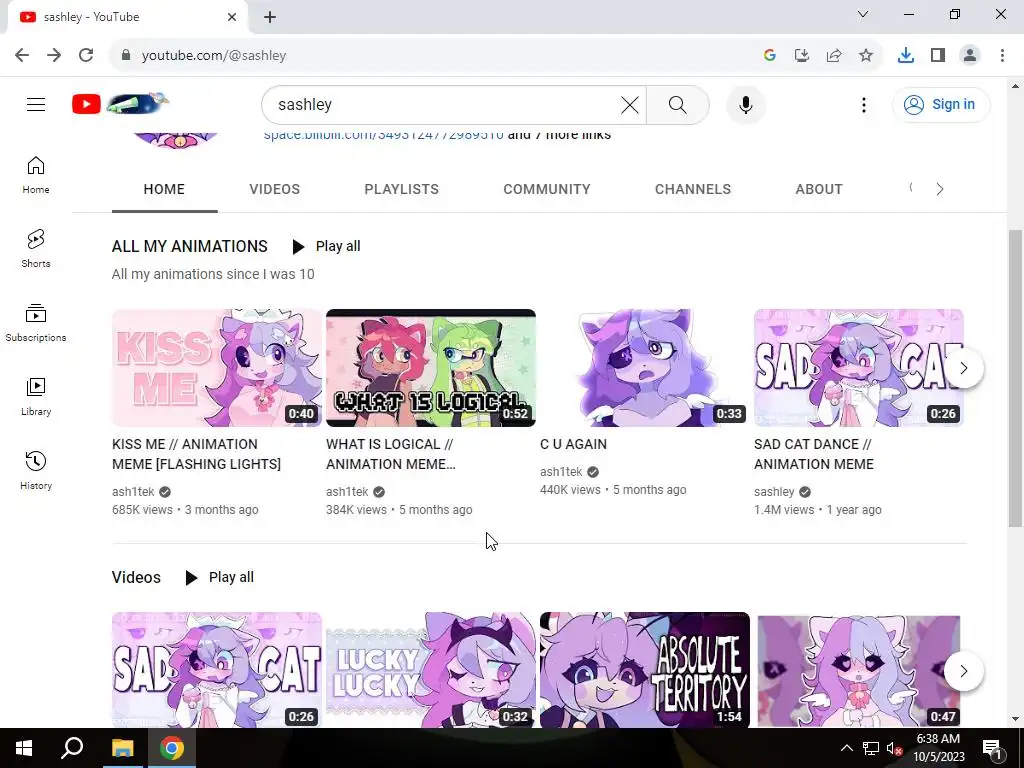Go to Home in the sidebar
This screenshot has height=768, width=1024.
[x=36, y=175]
